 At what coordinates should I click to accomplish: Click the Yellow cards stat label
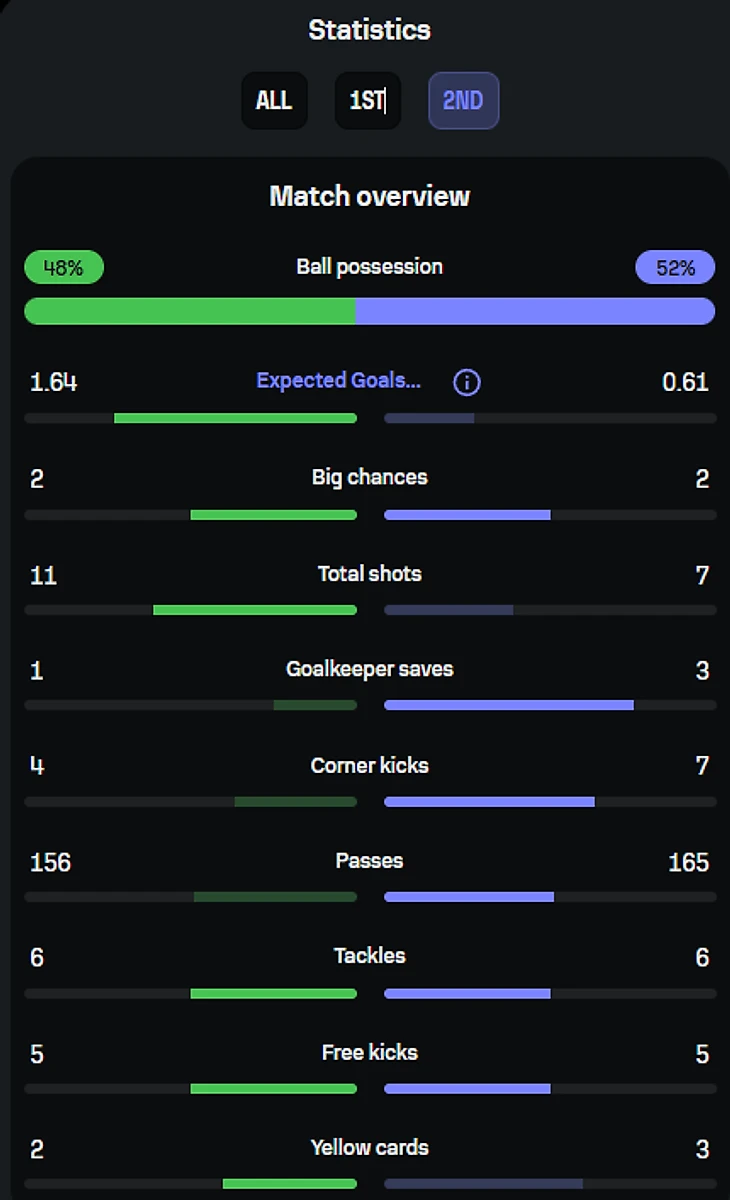pos(369,1148)
